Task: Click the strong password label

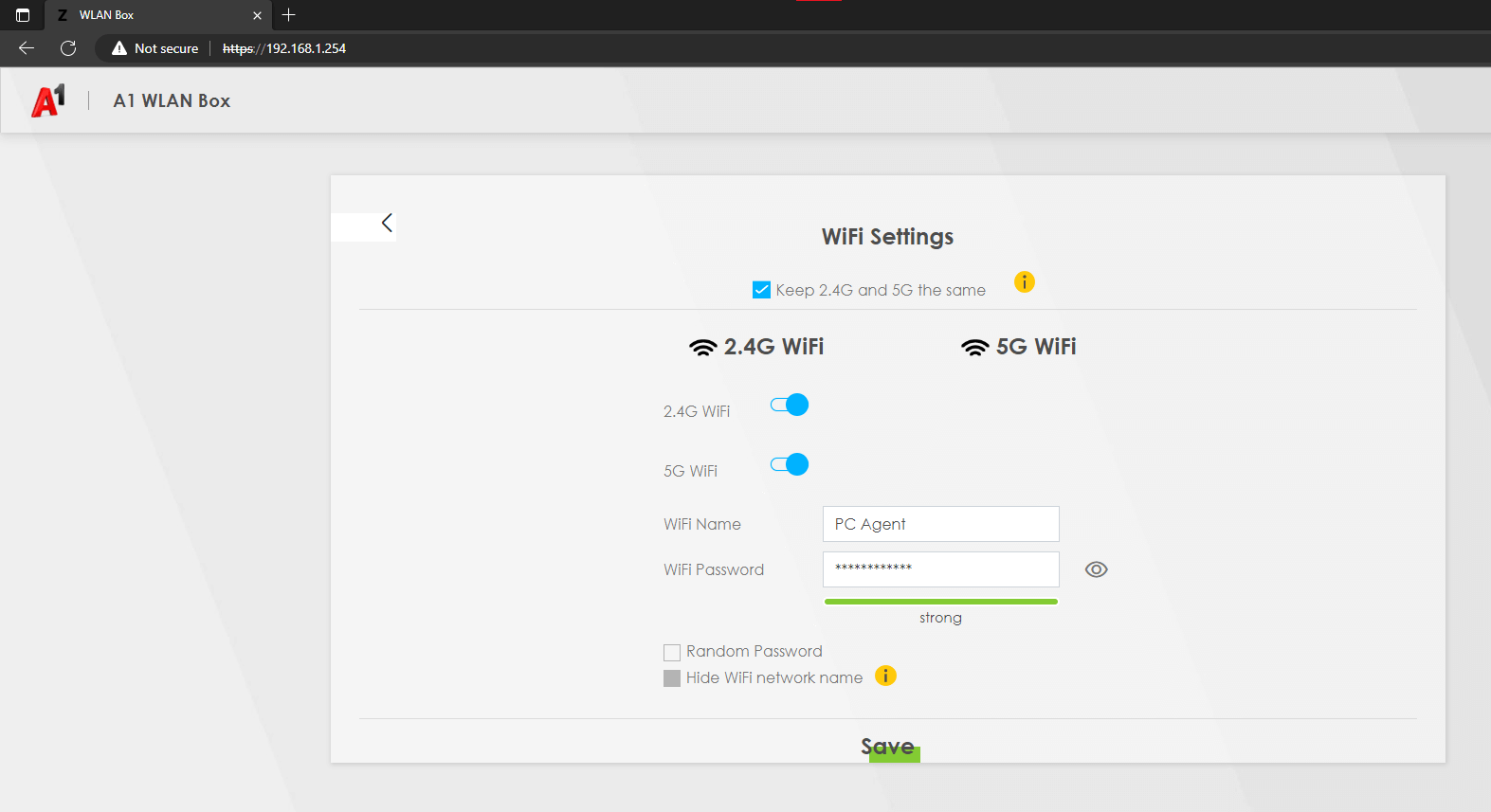Action: tap(940, 618)
